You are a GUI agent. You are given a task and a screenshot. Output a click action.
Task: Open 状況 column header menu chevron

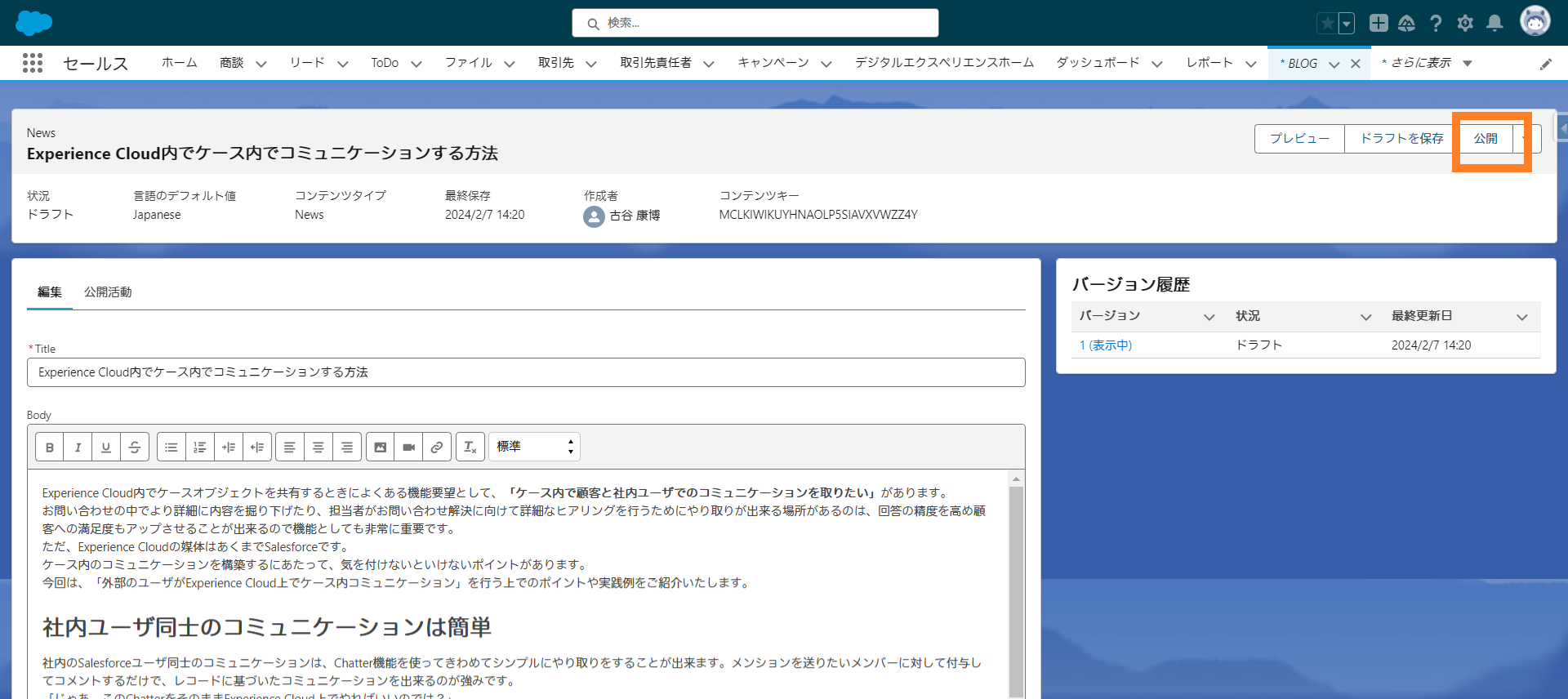[1365, 317]
